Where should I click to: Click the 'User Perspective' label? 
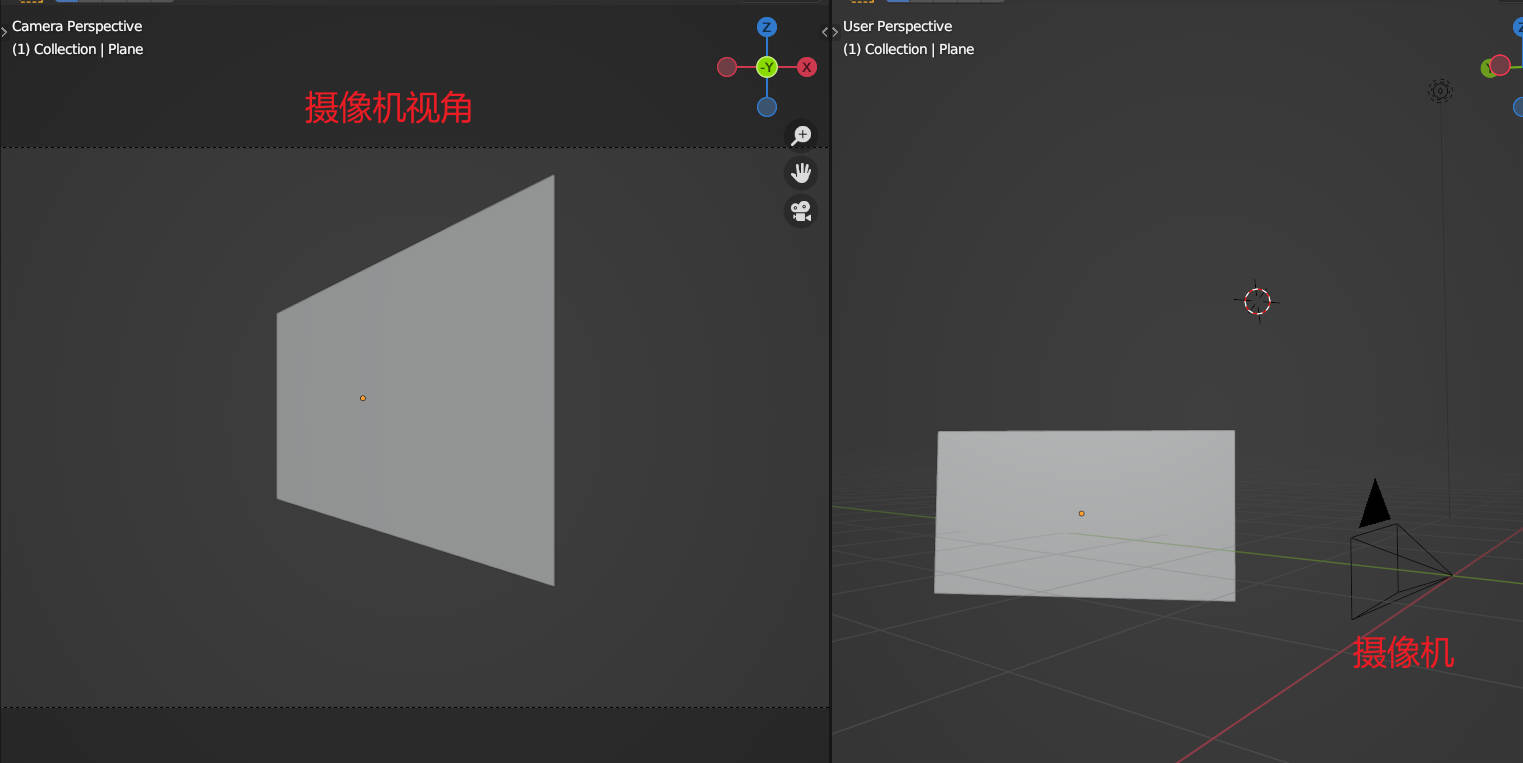click(898, 26)
